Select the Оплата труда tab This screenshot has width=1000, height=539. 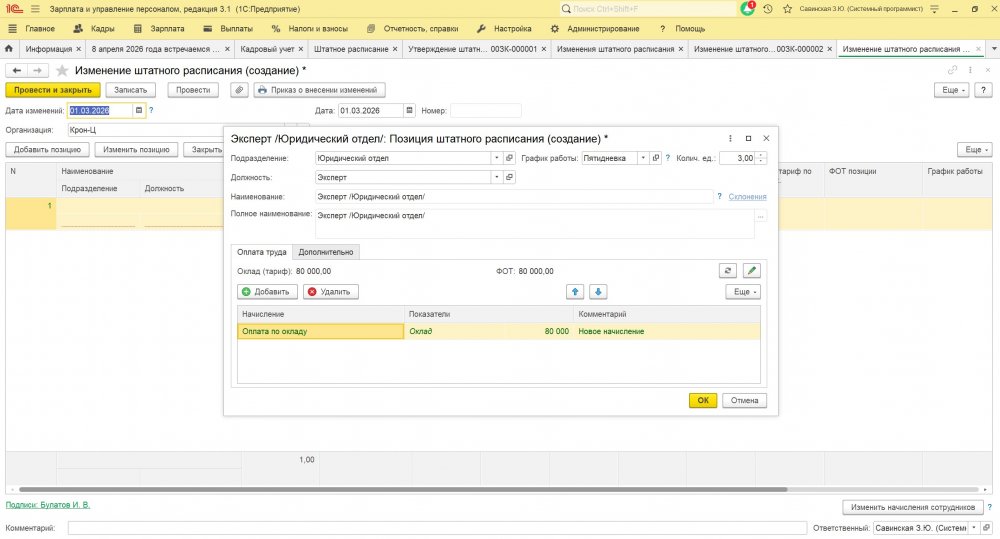tap(261, 252)
